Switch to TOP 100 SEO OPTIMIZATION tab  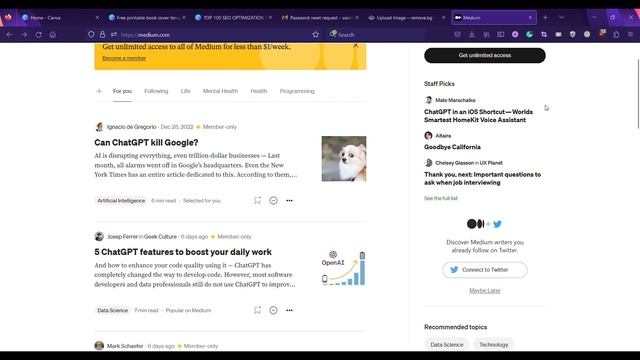click(x=234, y=18)
